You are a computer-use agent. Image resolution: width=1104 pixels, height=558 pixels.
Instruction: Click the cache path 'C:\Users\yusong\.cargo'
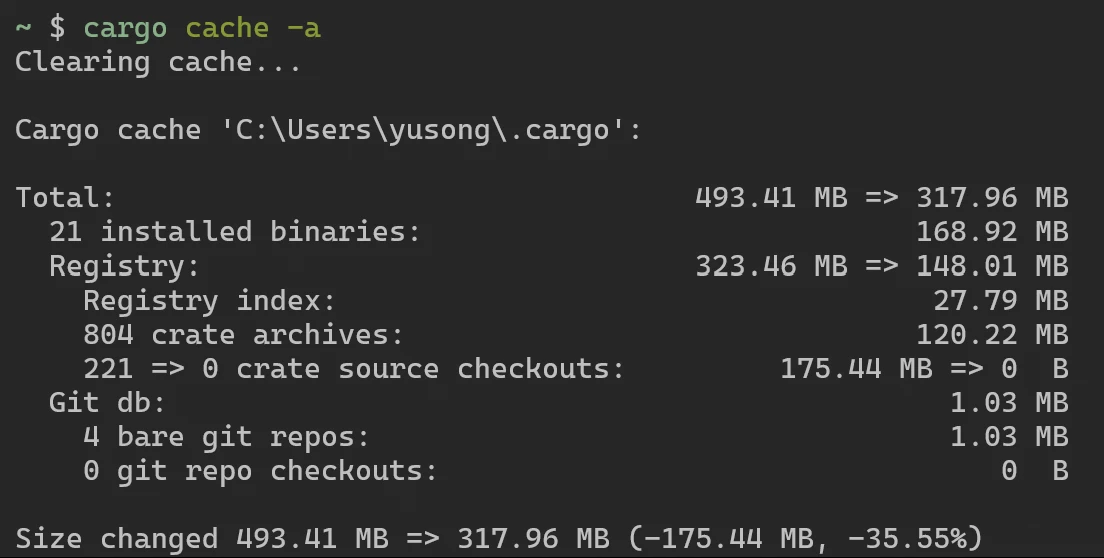pyautogui.click(x=421, y=130)
